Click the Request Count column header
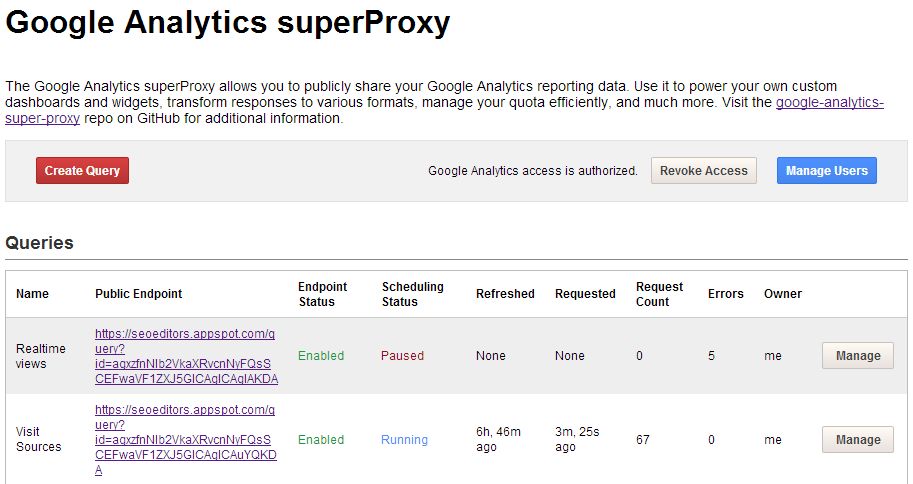The height and width of the screenshot is (484, 913). click(659, 294)
